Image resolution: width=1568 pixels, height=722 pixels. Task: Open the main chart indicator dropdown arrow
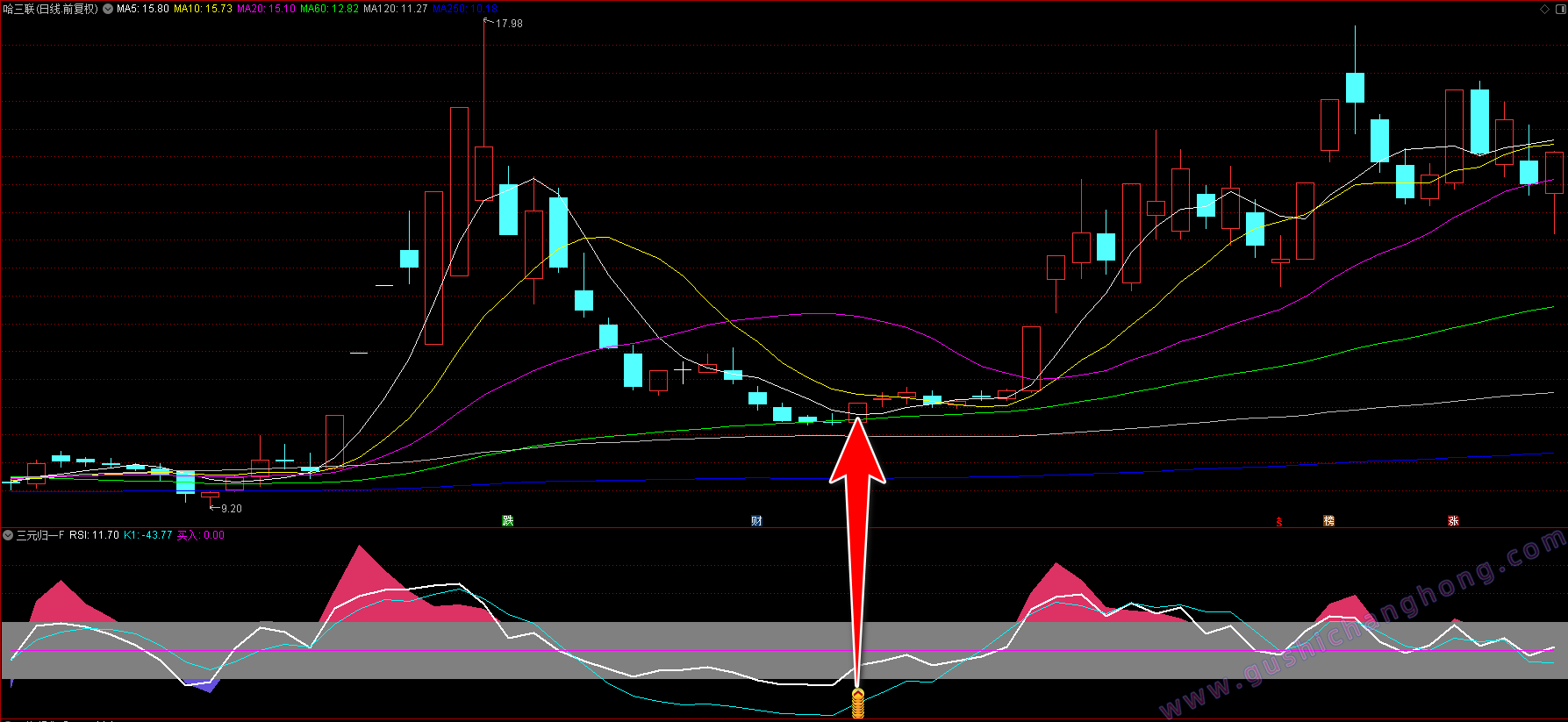click(108, 9)
